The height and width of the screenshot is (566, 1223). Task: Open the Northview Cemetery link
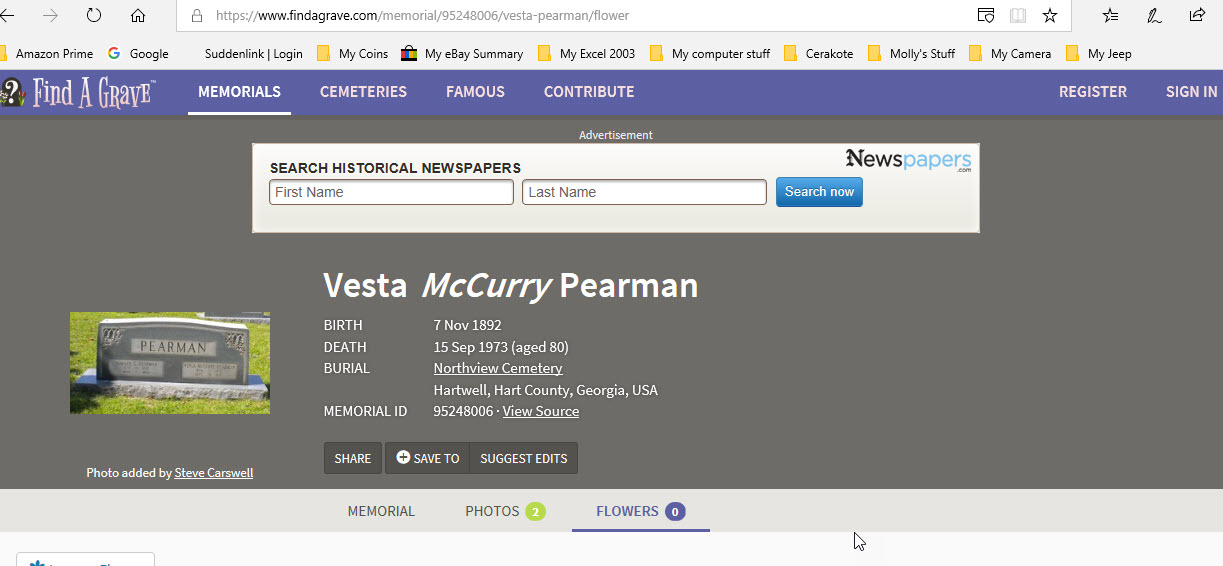[x=498, y=368]
